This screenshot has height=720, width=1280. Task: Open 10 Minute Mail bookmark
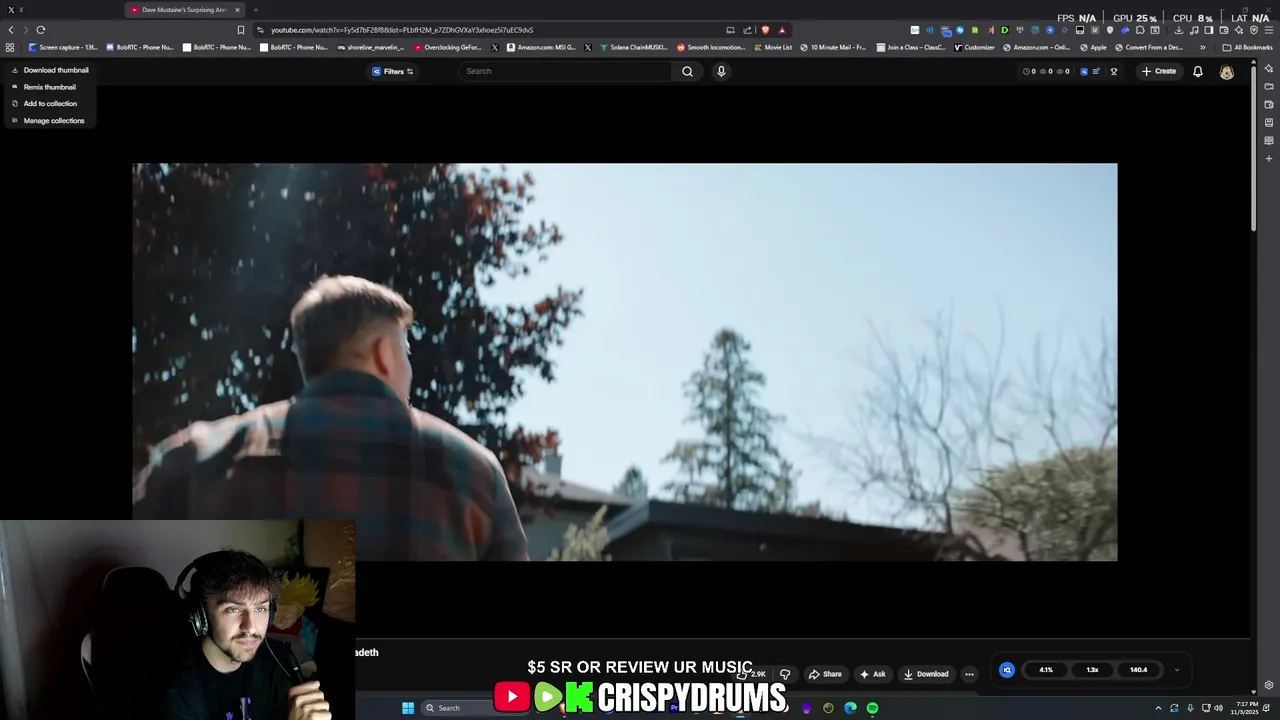(x=832, y=47)
